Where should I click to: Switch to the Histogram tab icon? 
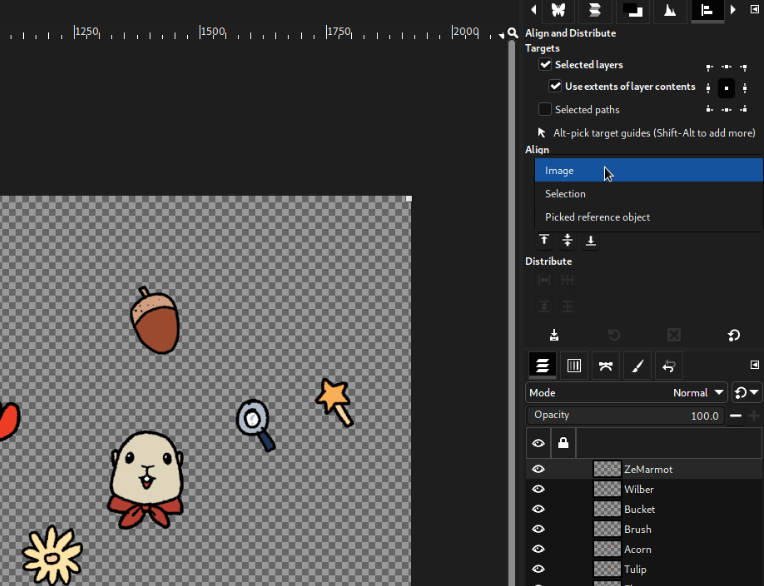click(x=670, y=10)
